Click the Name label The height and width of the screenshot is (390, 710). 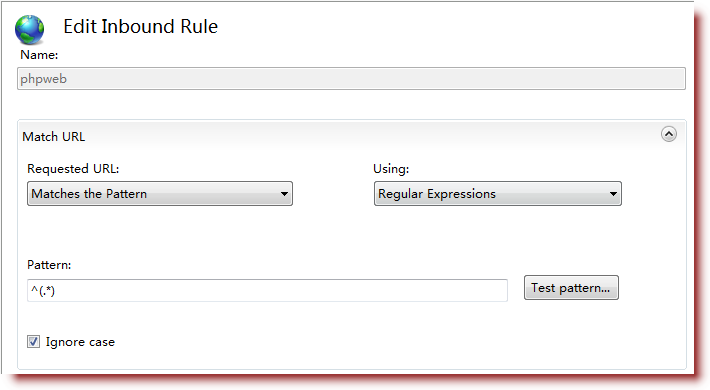39,55
